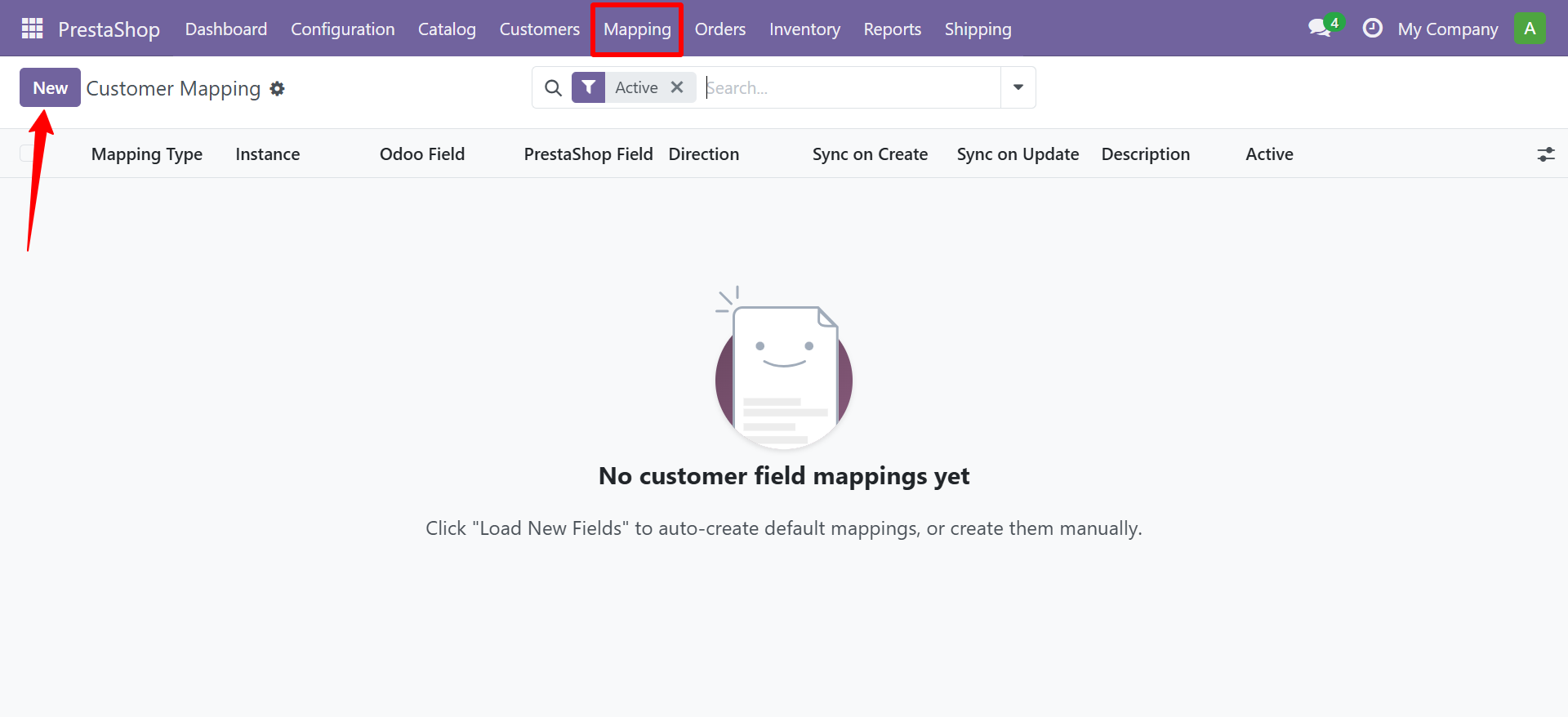Open optional columns adjust icon
This screenshot has height=717, width=1568.
[1546, 154]
